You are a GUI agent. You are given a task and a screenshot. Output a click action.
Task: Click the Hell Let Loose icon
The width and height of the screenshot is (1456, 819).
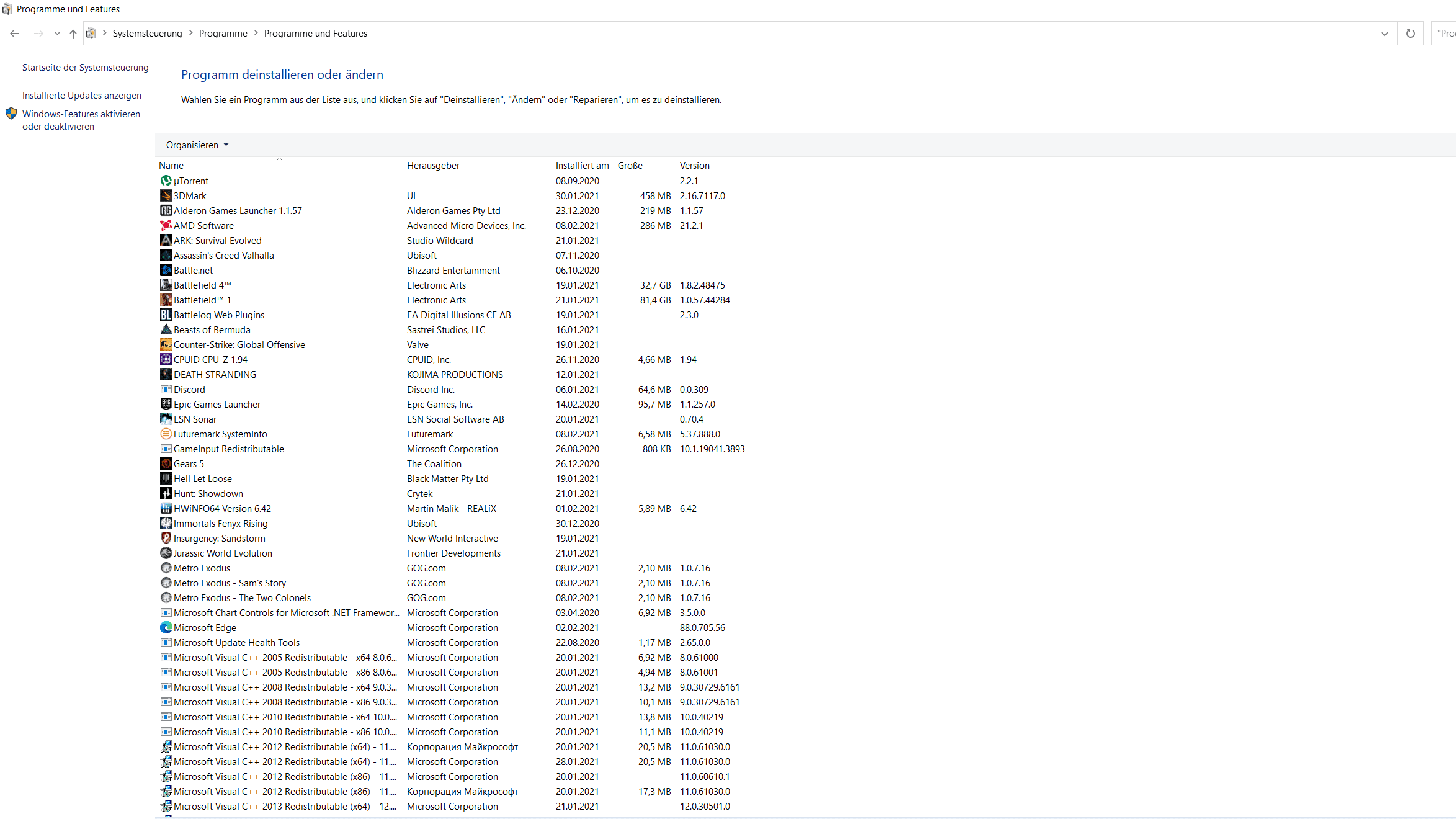tap(166, 478)
